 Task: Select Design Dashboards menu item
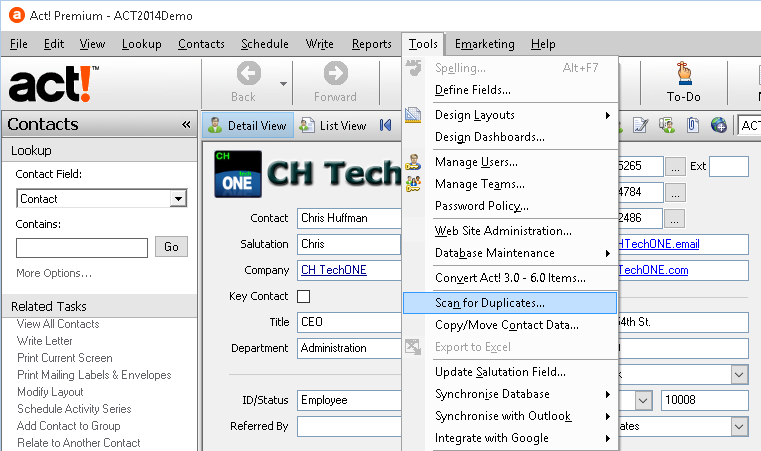coord(510,137)
